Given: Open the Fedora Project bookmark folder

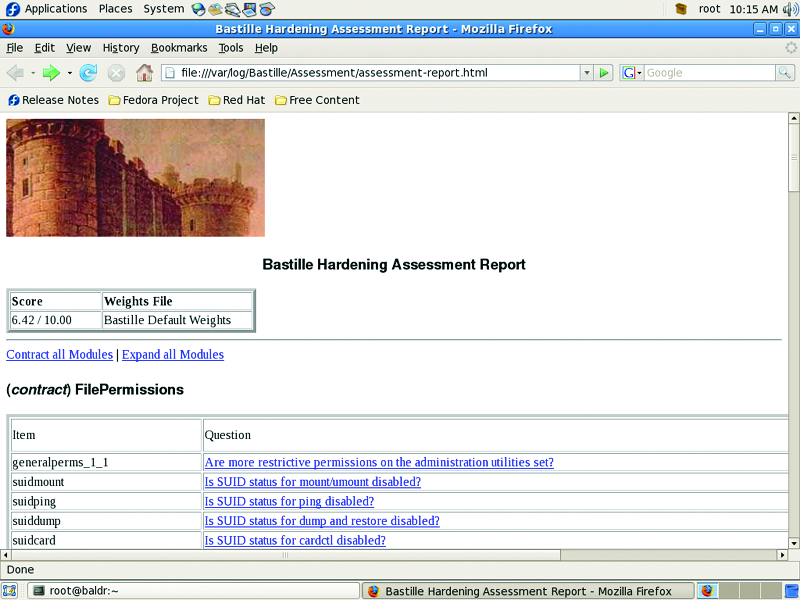Looking at the screenshot, I should (x=153, y=100).
